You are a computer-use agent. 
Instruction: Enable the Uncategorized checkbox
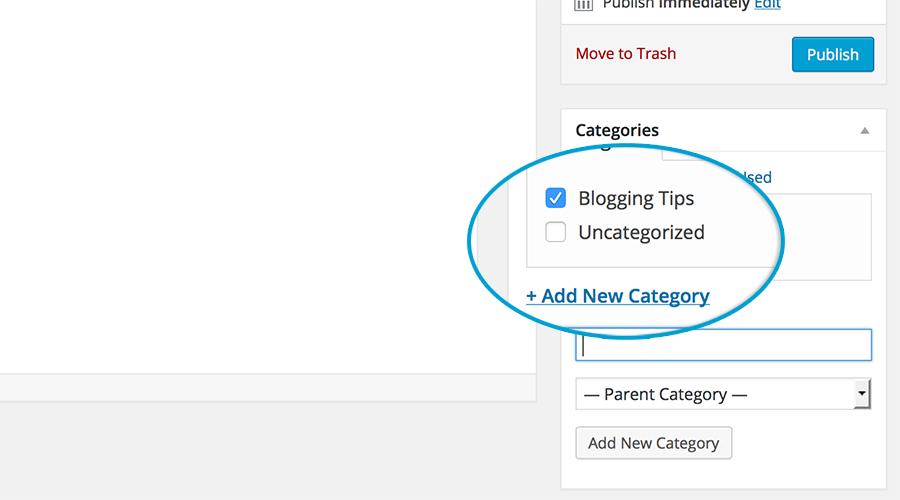556,232
